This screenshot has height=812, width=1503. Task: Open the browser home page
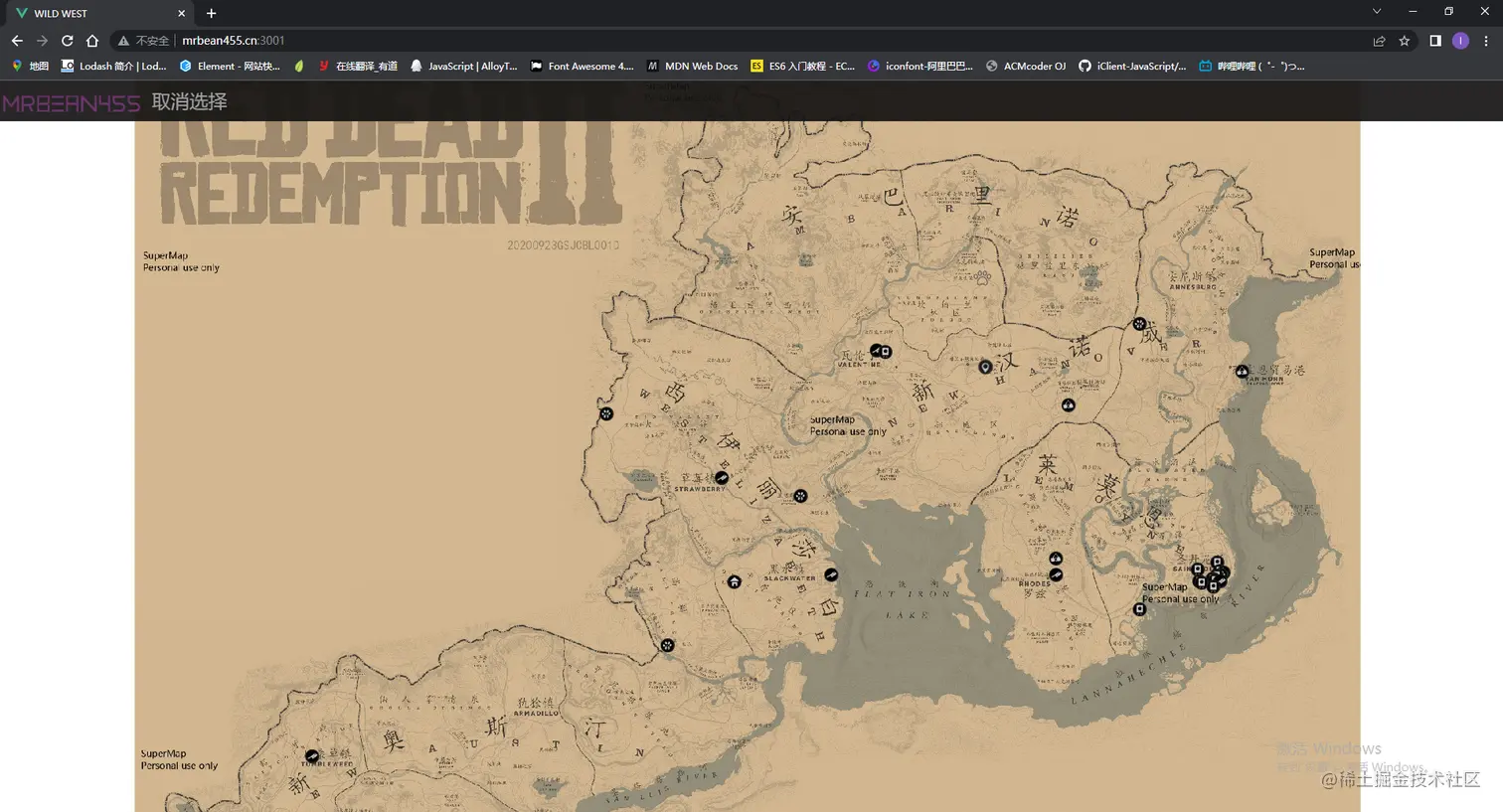pos(92,41)
